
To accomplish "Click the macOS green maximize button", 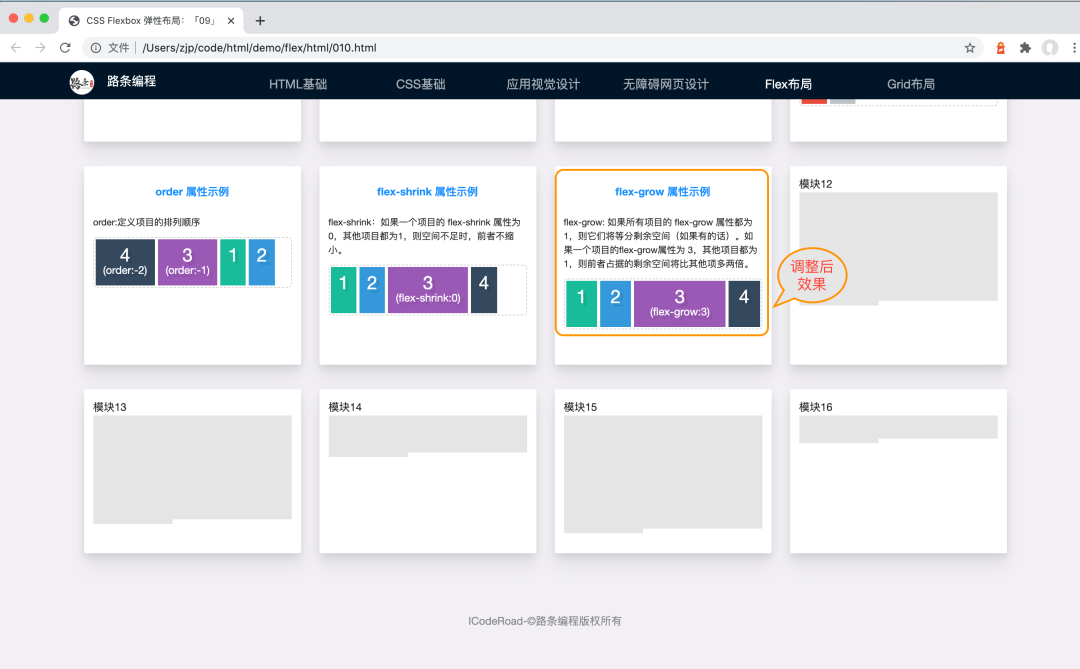I will (44, 19).
